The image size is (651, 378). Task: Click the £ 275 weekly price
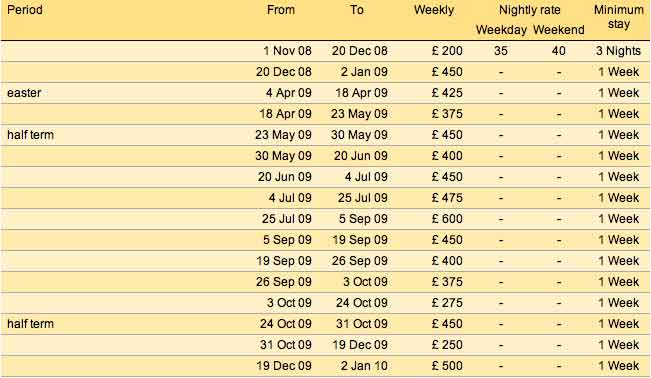447,303
